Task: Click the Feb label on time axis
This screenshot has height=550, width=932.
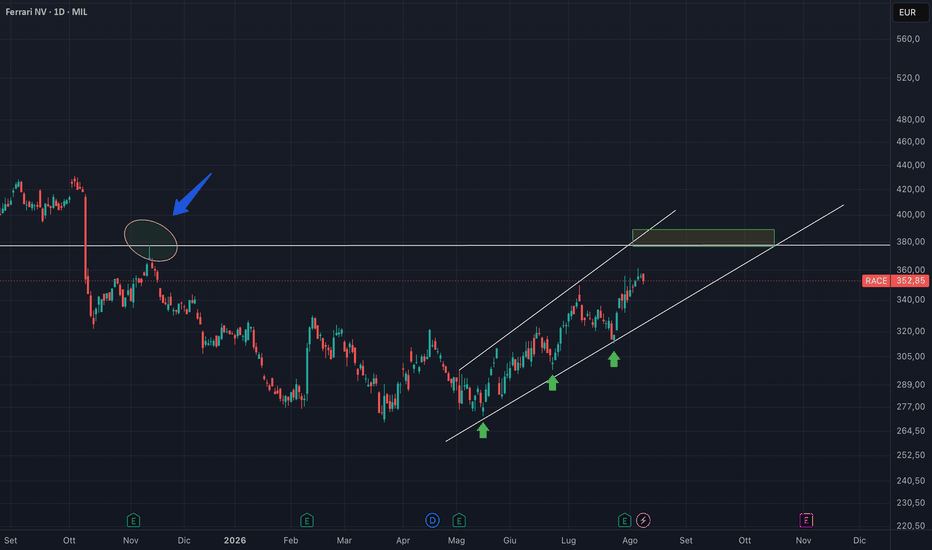Action: point(291,540)
